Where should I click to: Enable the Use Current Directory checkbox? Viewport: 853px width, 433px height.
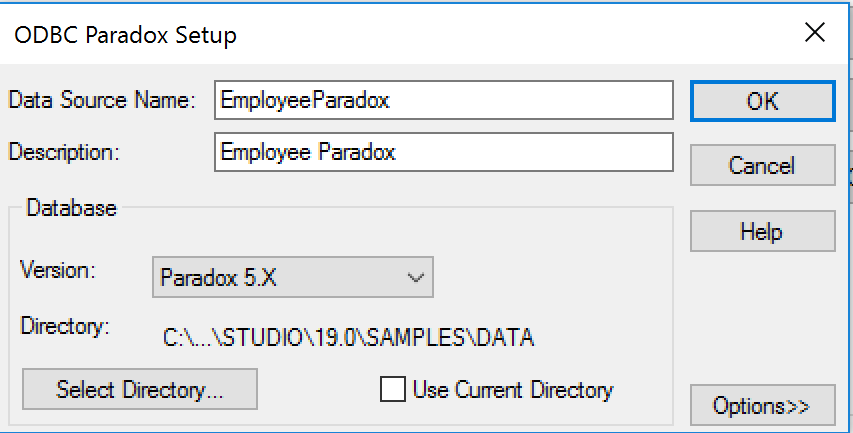(393, 389)
